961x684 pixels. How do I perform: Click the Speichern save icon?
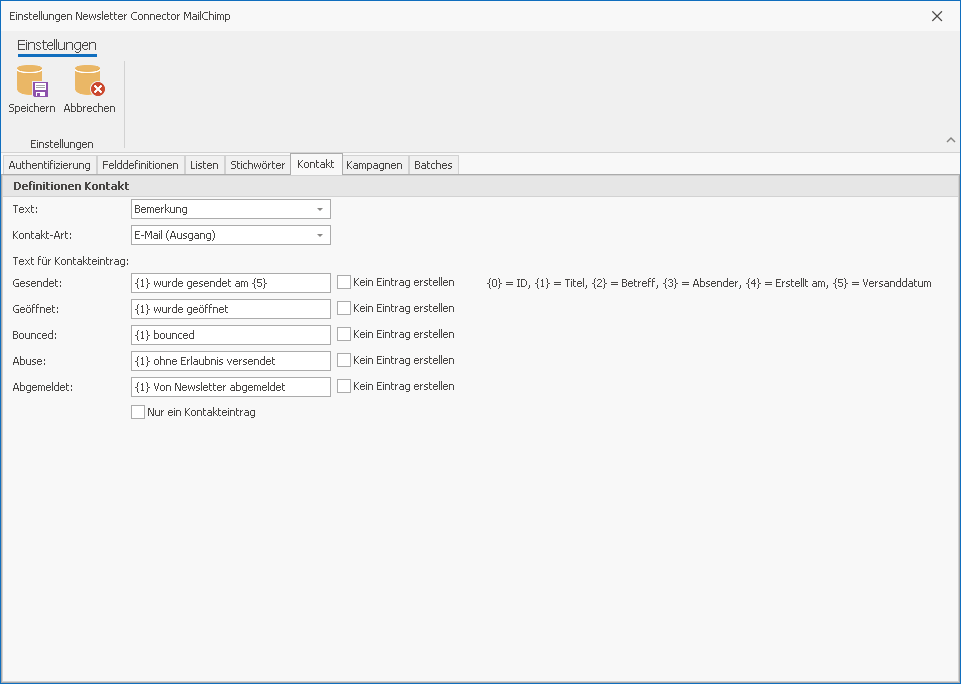(32, 82)
